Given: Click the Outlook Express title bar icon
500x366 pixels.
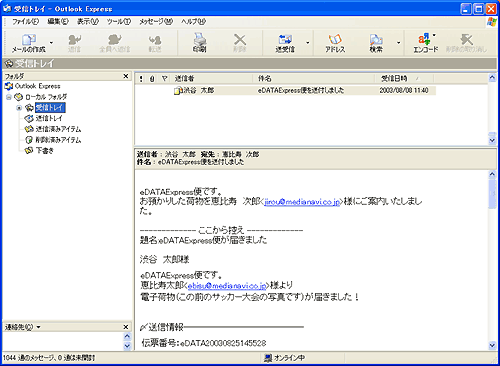Looking at the screenshot, I should (x=7, y=9).
